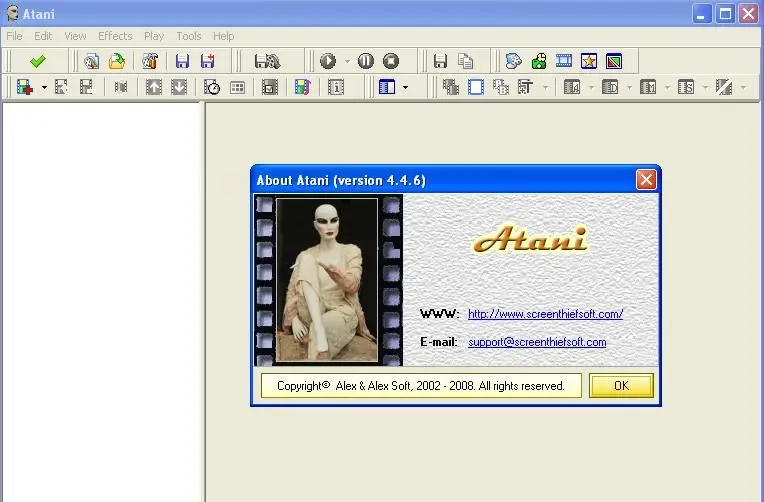764x502 pixels.
Task: Click the thumbnails grid icon
Action: coord(237,88)
